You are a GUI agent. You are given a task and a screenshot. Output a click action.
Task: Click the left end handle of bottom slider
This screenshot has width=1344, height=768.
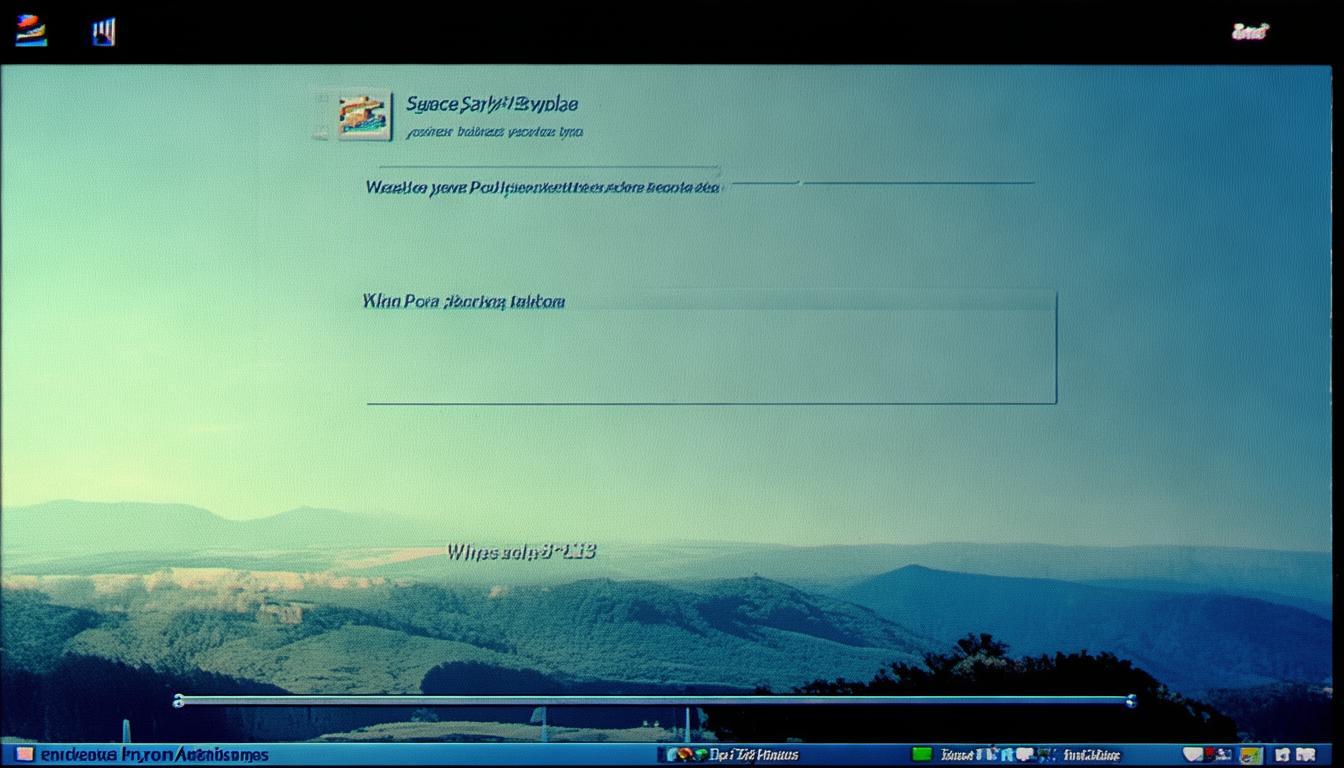(179, 701)
